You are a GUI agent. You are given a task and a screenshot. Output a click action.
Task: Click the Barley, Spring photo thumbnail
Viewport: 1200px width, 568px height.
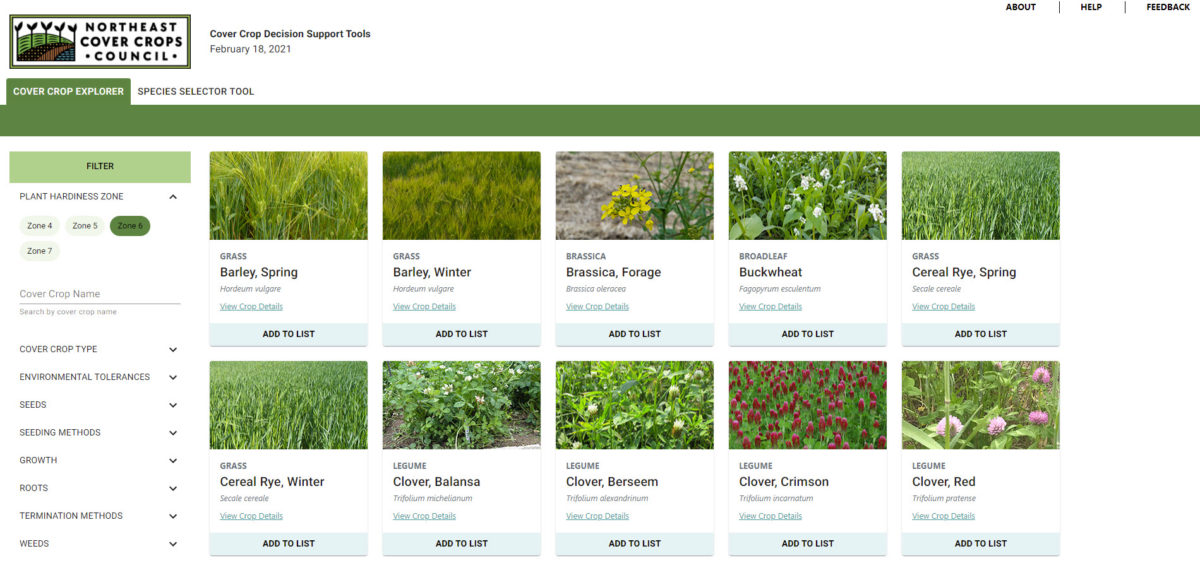(289, 196)
